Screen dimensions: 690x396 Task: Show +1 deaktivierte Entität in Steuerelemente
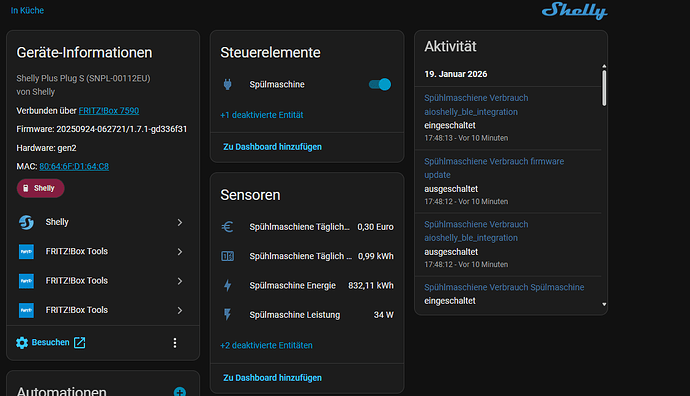[x=262, y=115]
